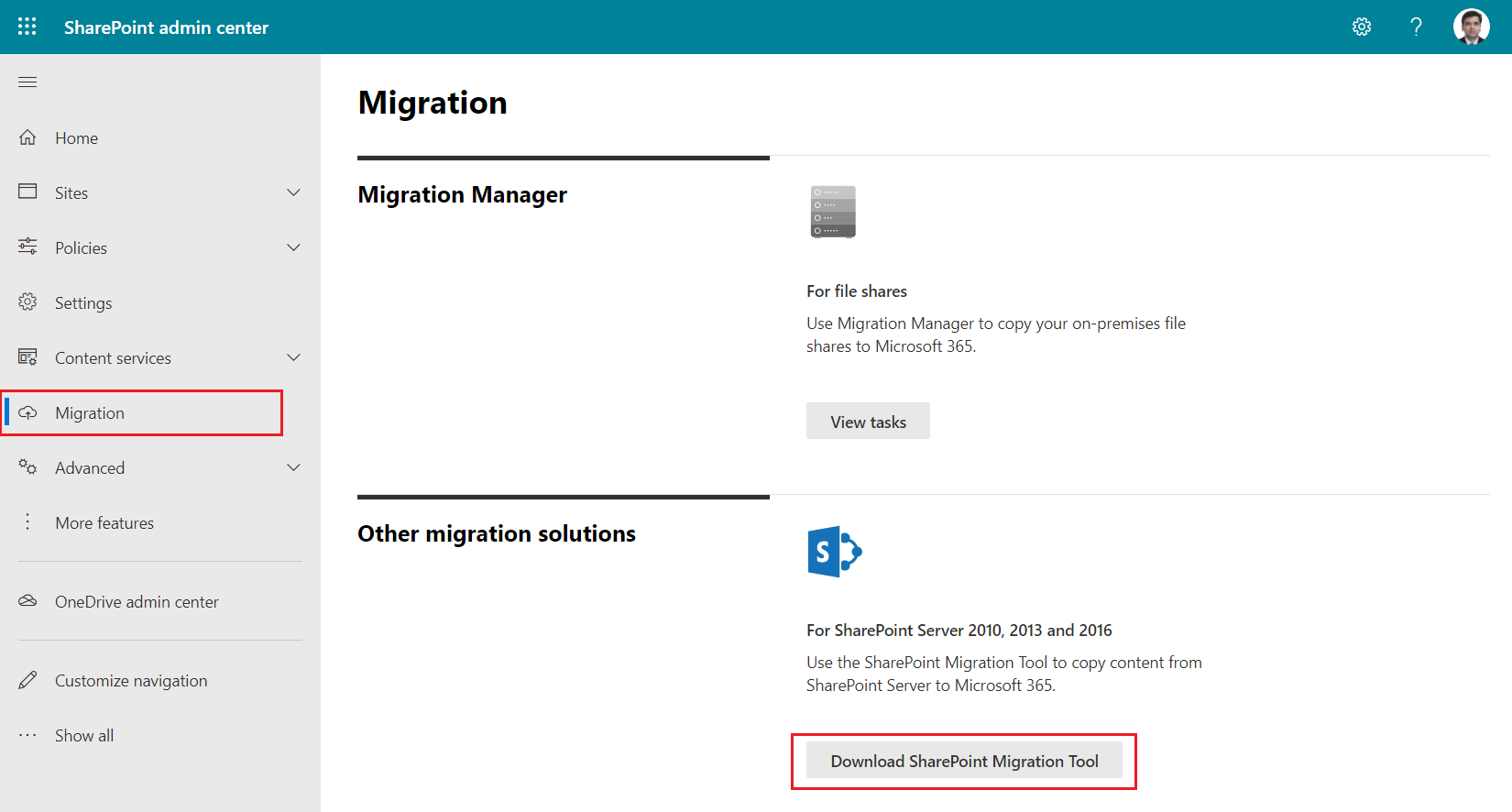Click the OneDrive cloud icon in sidebar

[28, 601]
